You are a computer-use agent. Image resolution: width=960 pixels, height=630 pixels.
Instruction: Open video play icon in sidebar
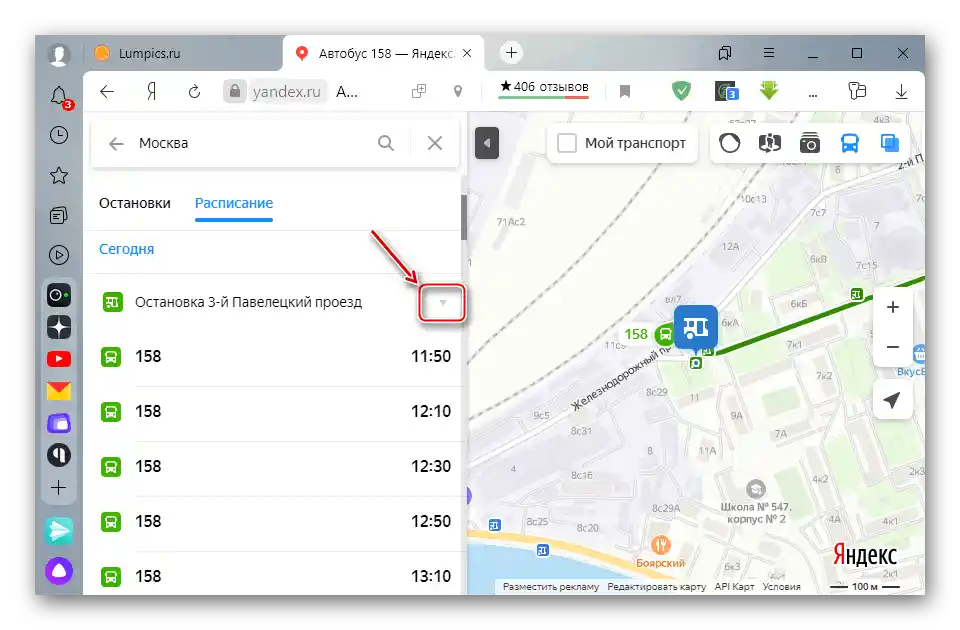pyautogui.click(x=59, y=255)
